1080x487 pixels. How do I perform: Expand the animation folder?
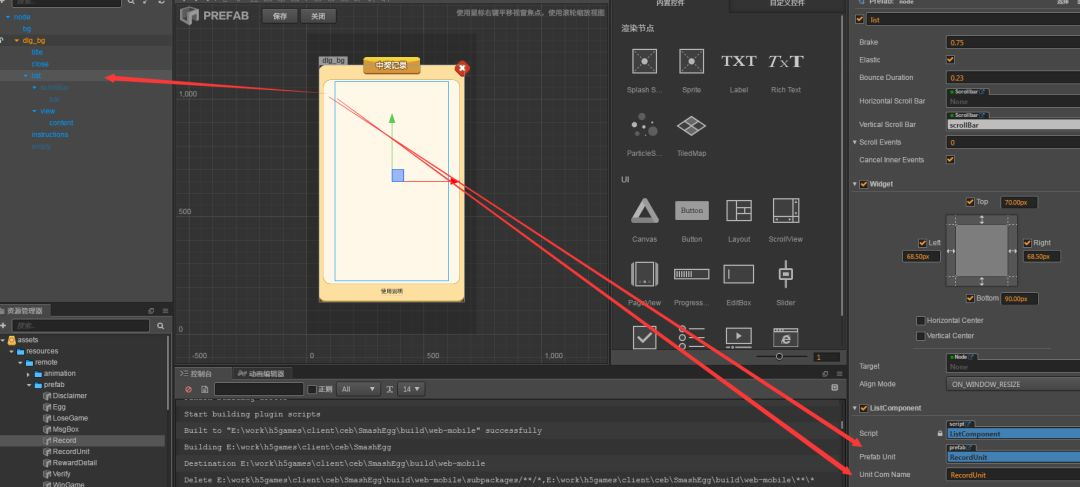(x=29, y=374)
